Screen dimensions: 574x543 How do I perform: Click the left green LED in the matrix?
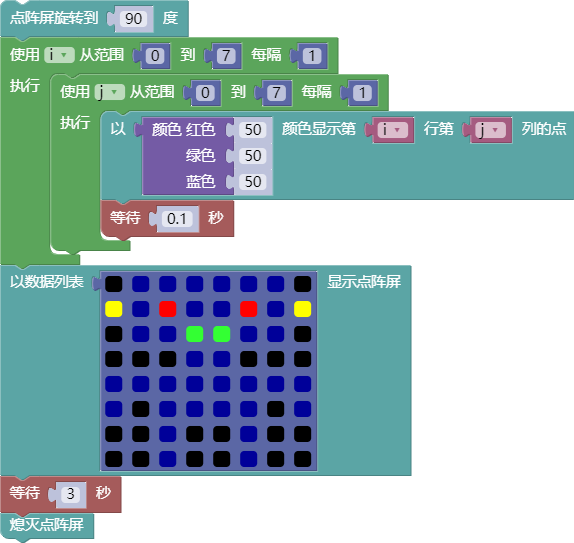click(x=195, y=334)
